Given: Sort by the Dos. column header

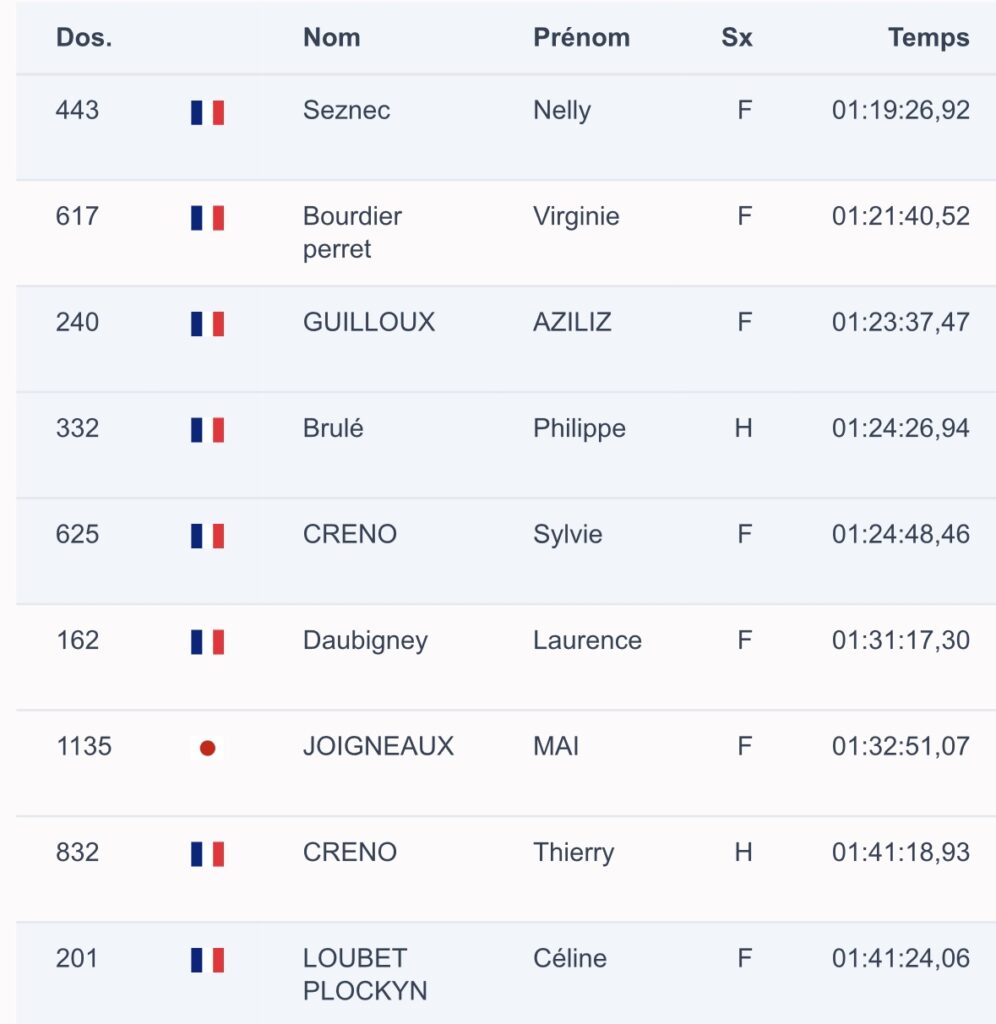Looking at the screenshot, I should click(x=84, y=37).
